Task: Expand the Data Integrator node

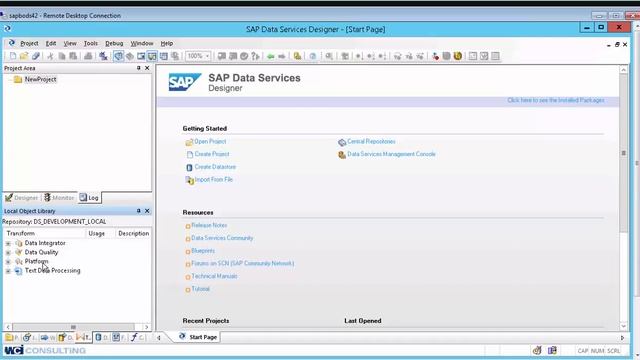Action: tap(8, 243)
